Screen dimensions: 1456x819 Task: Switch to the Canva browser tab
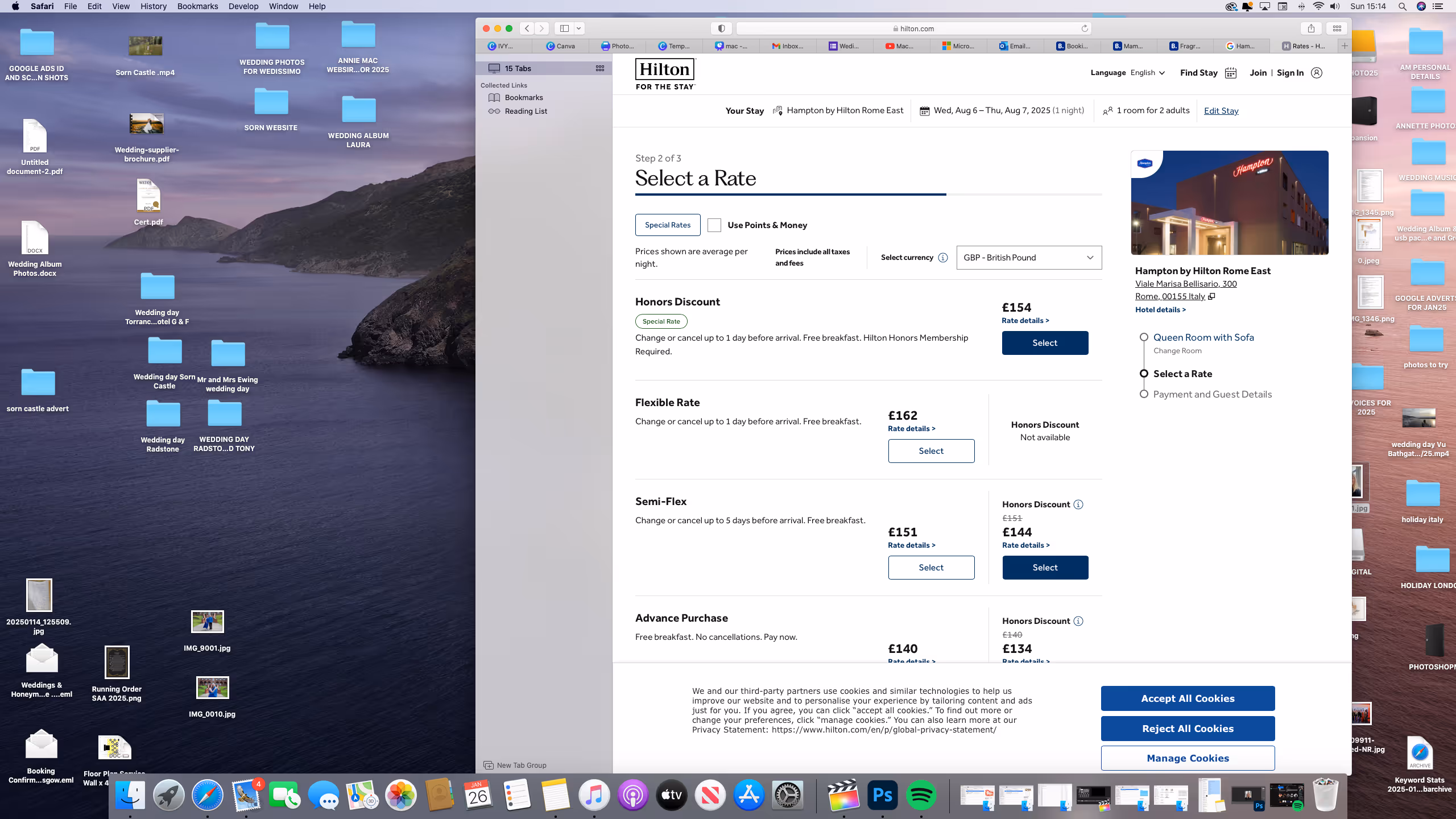pos(560,46)
